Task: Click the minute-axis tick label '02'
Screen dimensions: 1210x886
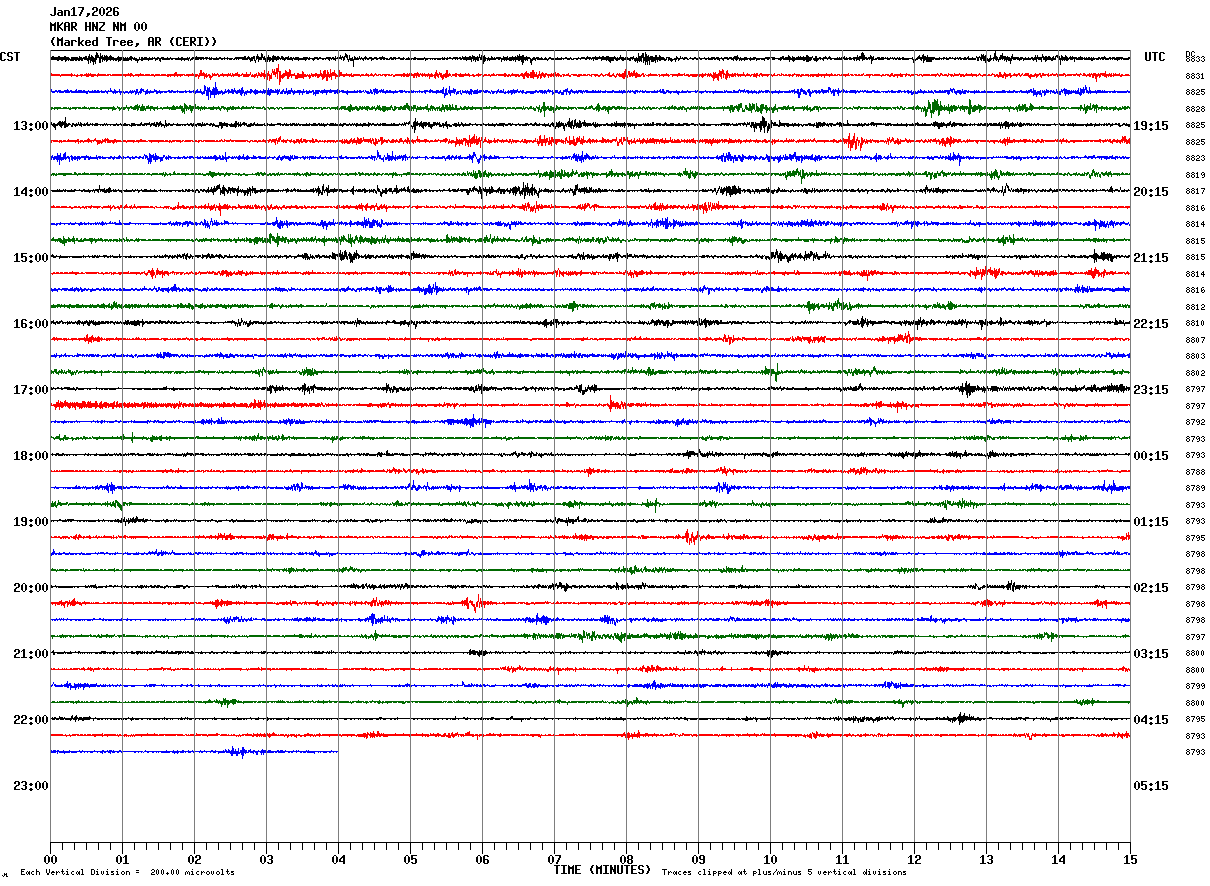Action: [194, 860]
